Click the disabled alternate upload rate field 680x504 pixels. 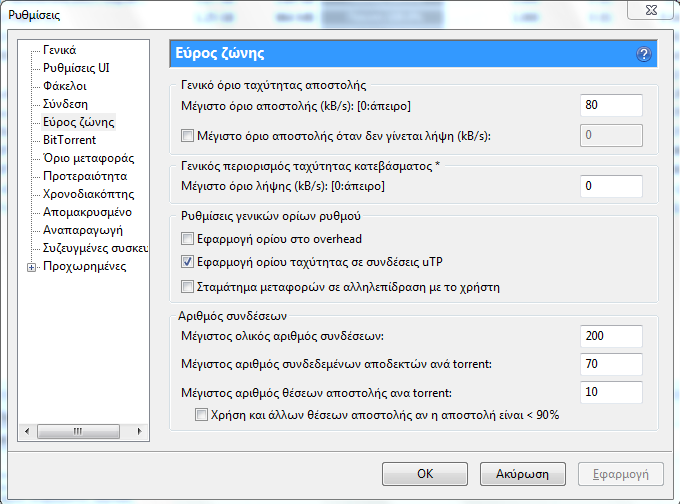611,135
